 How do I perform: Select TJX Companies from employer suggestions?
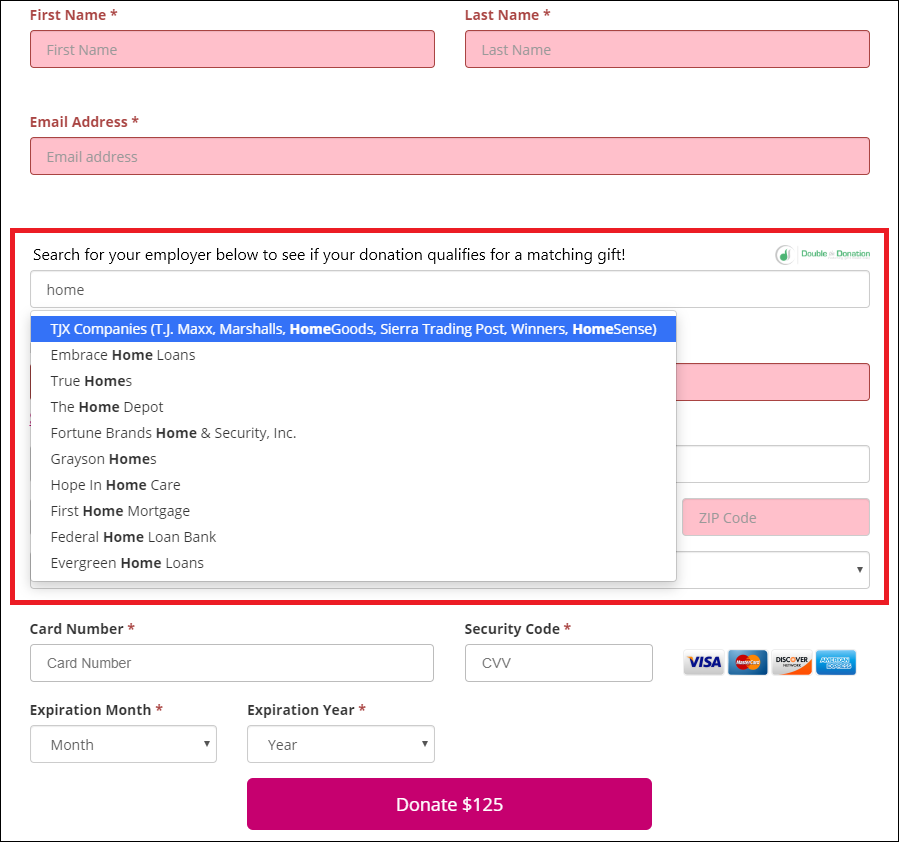(x=353, y=329)
